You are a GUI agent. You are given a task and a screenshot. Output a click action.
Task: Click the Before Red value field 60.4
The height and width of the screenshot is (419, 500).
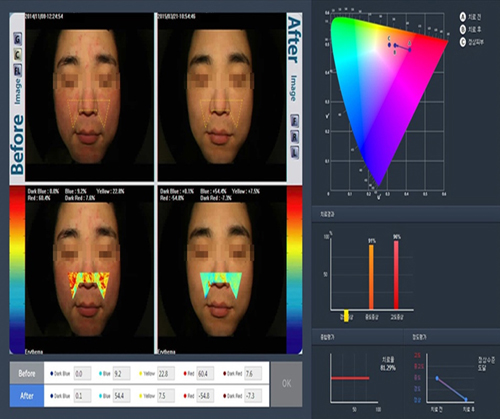click(205, 374)
